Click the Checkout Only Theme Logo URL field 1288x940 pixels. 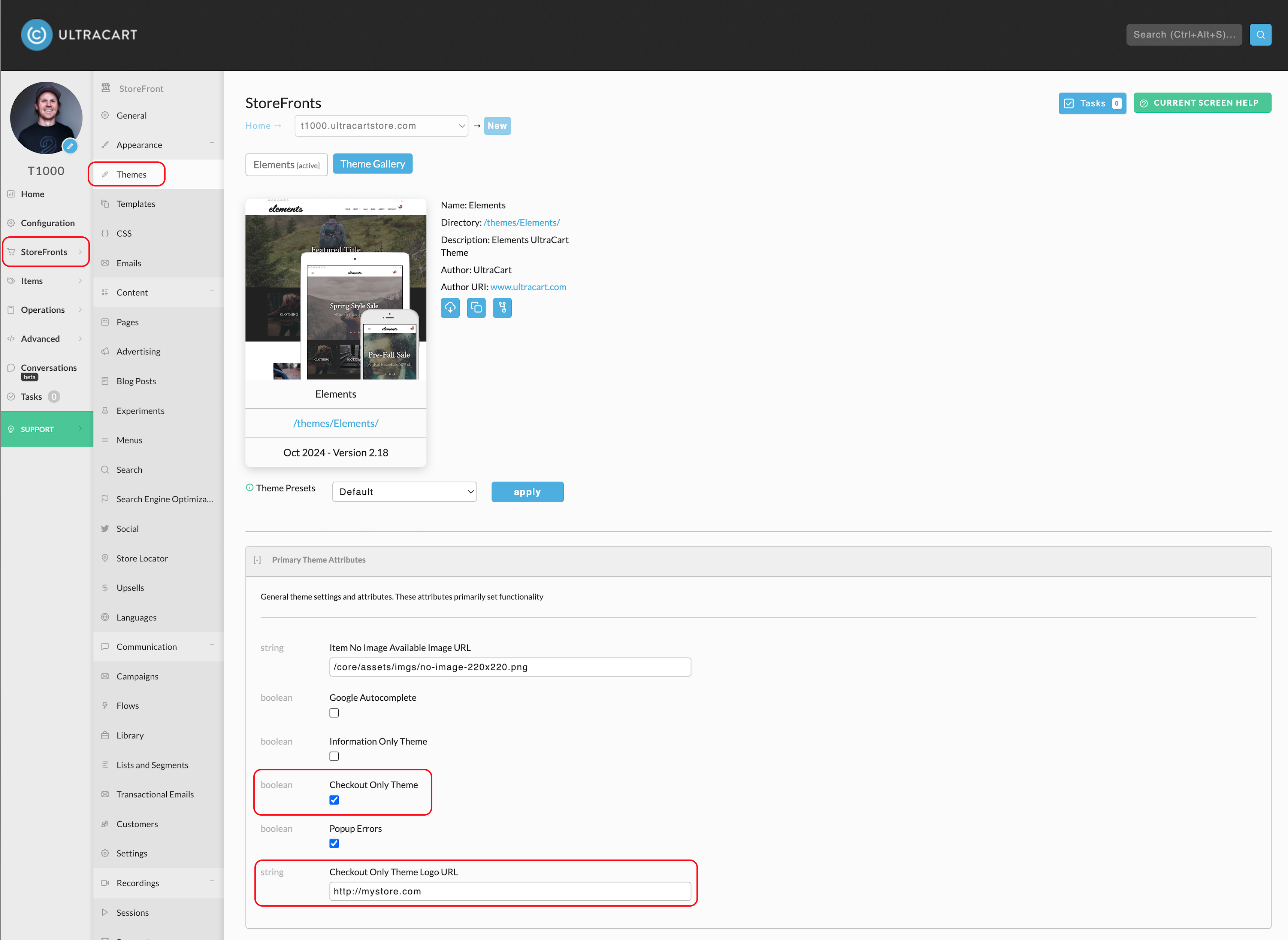[x=510, y=891]
